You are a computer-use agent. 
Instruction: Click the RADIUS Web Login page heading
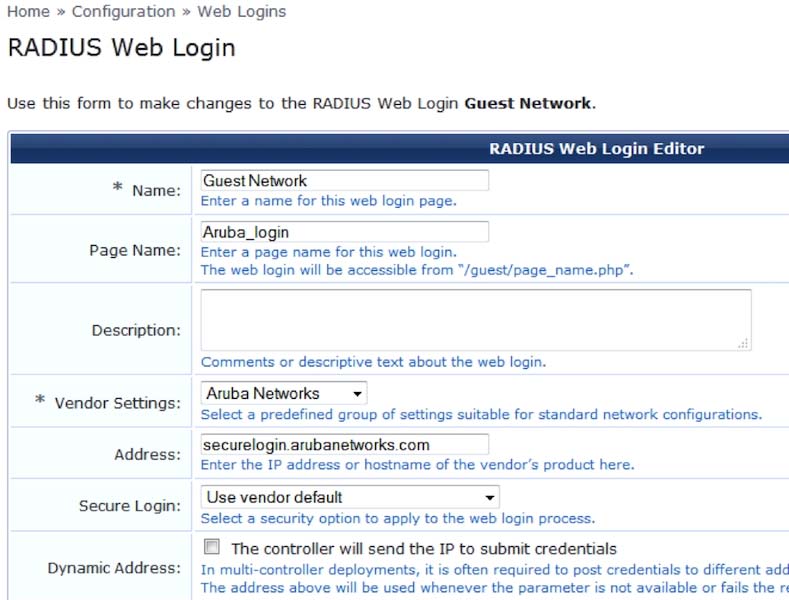point(122,48)
